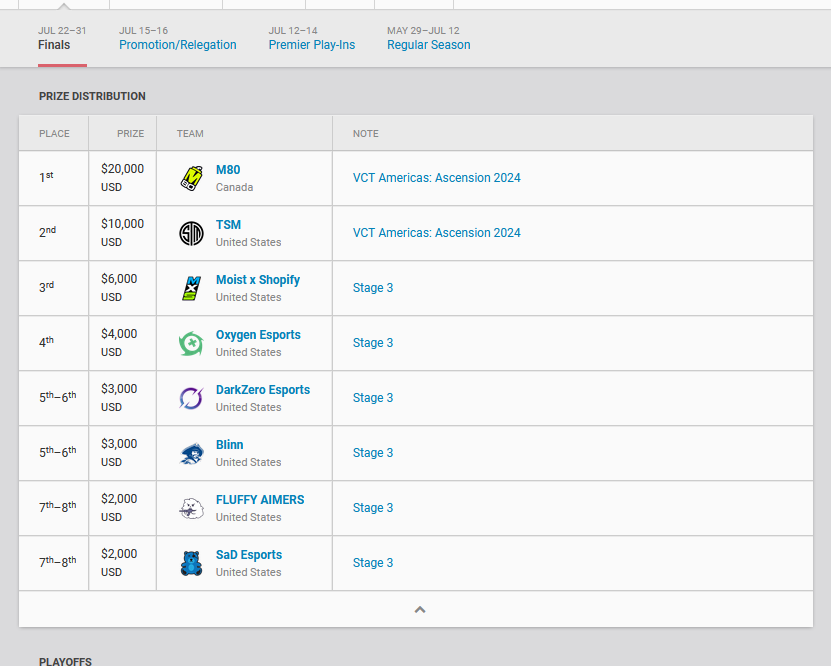831x666 pixels.
Task: Collapse the prize distribution table
Action: (x=420, y=610)
